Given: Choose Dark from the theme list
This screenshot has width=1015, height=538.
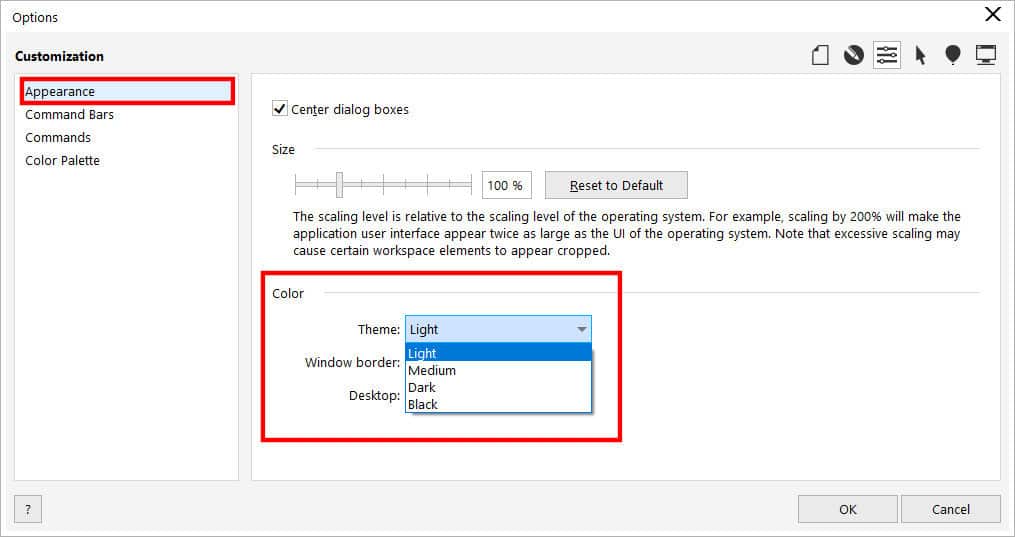Looking at the screenshot, I should (x=422, y=387).
